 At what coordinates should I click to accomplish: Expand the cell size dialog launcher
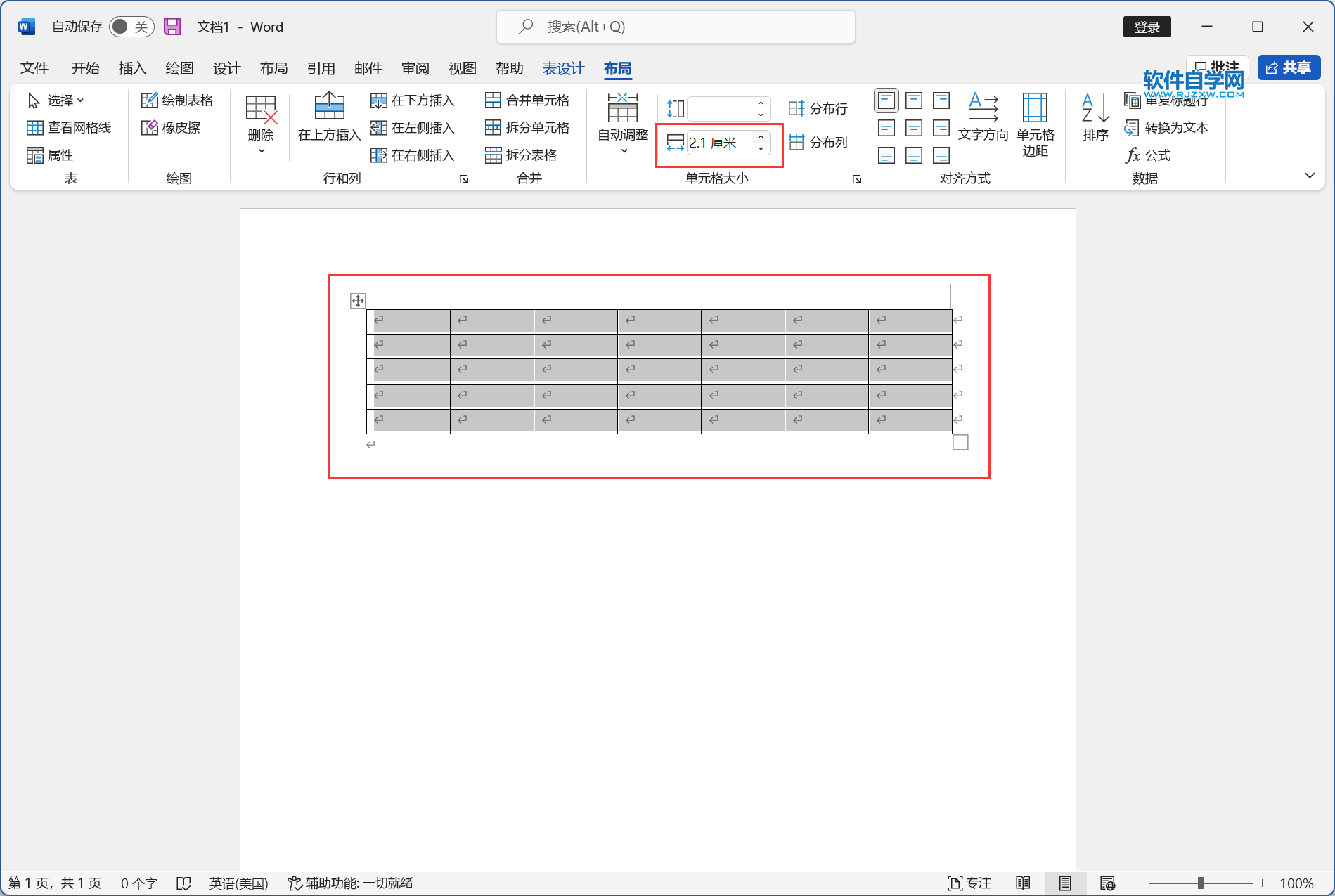tap(856, 179)
